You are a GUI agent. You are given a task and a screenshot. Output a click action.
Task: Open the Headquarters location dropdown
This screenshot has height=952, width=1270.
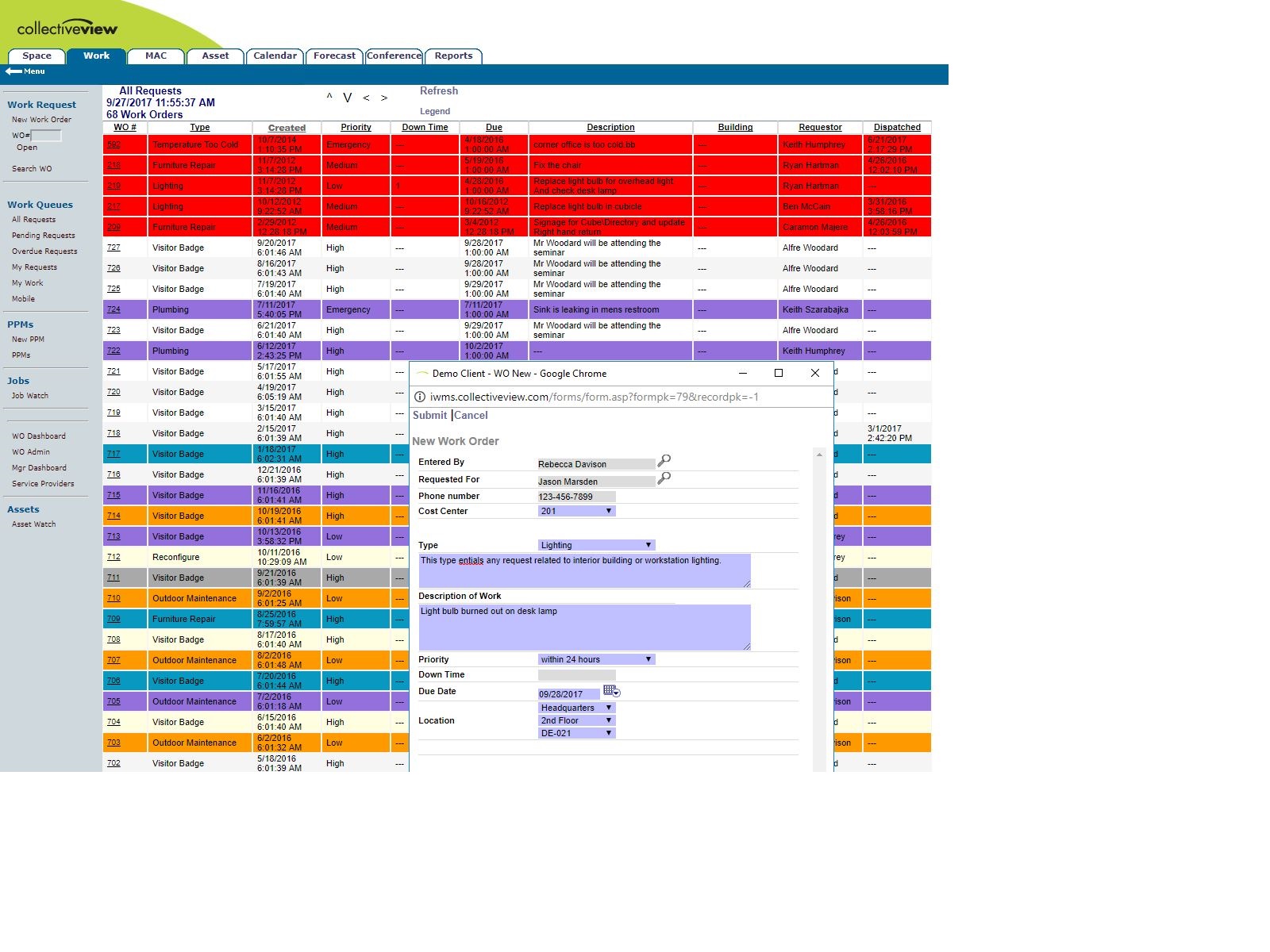(x=576, y=708)
